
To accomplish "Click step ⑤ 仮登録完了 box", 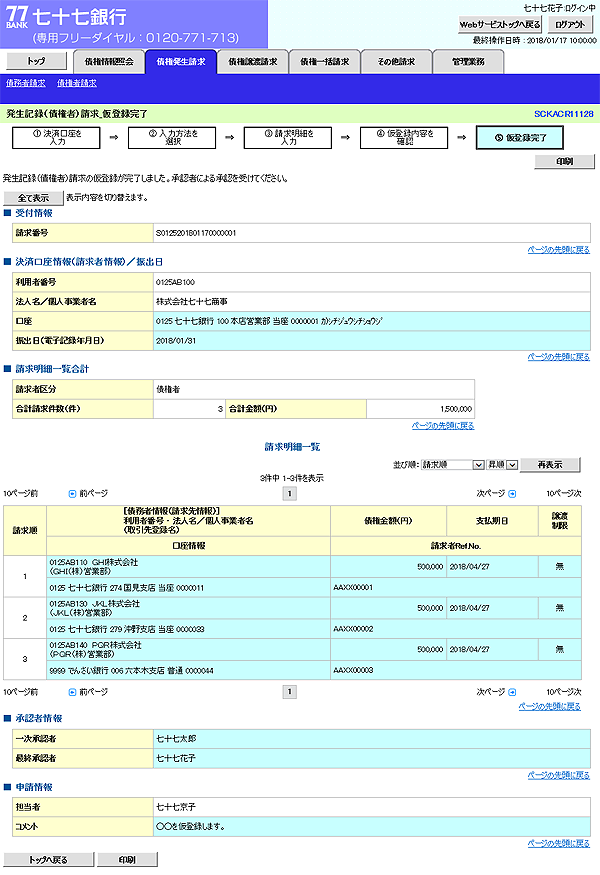I will (520, 138).
